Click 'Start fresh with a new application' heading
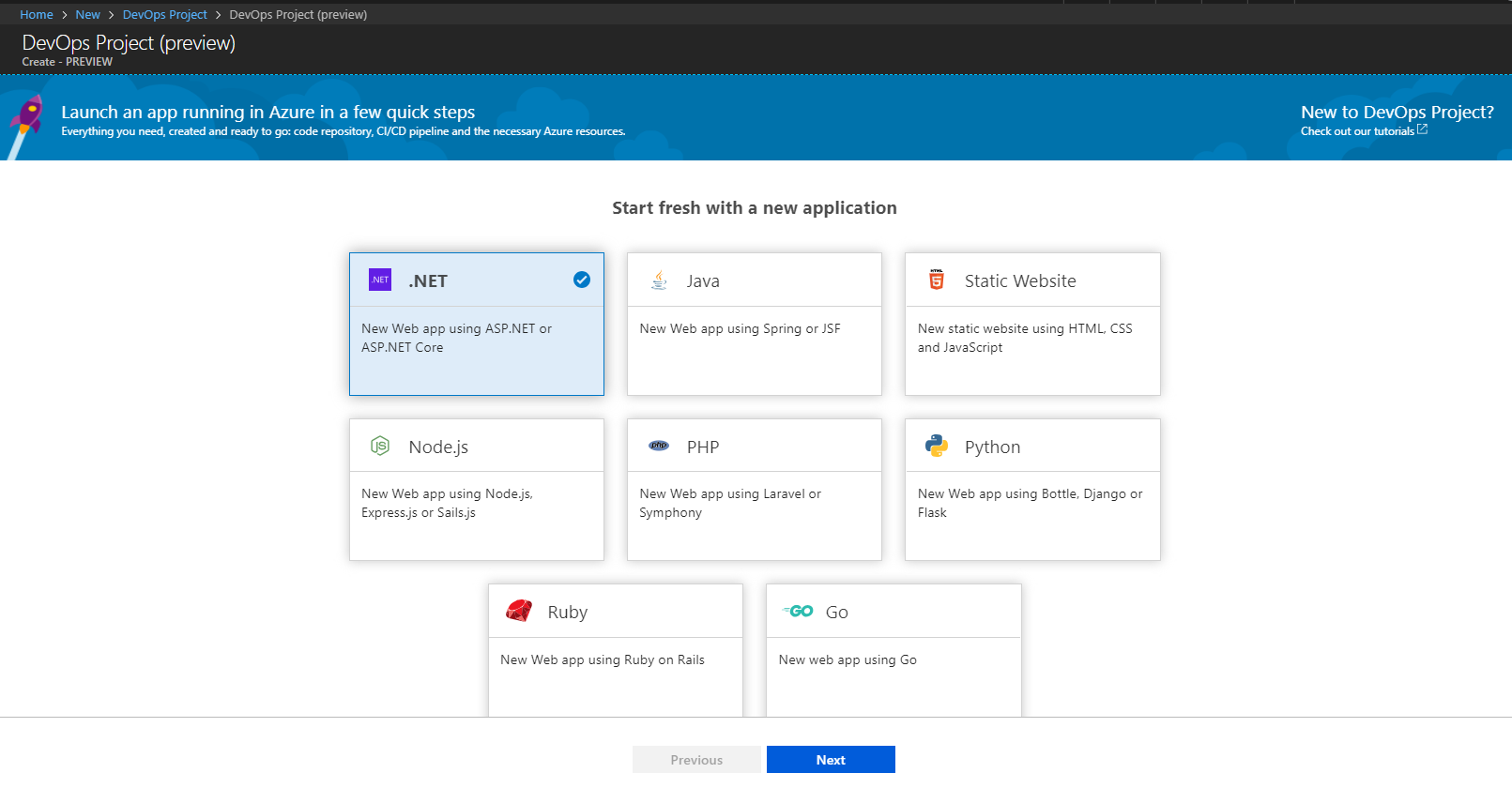1512x788 pixels. (755, 207)
